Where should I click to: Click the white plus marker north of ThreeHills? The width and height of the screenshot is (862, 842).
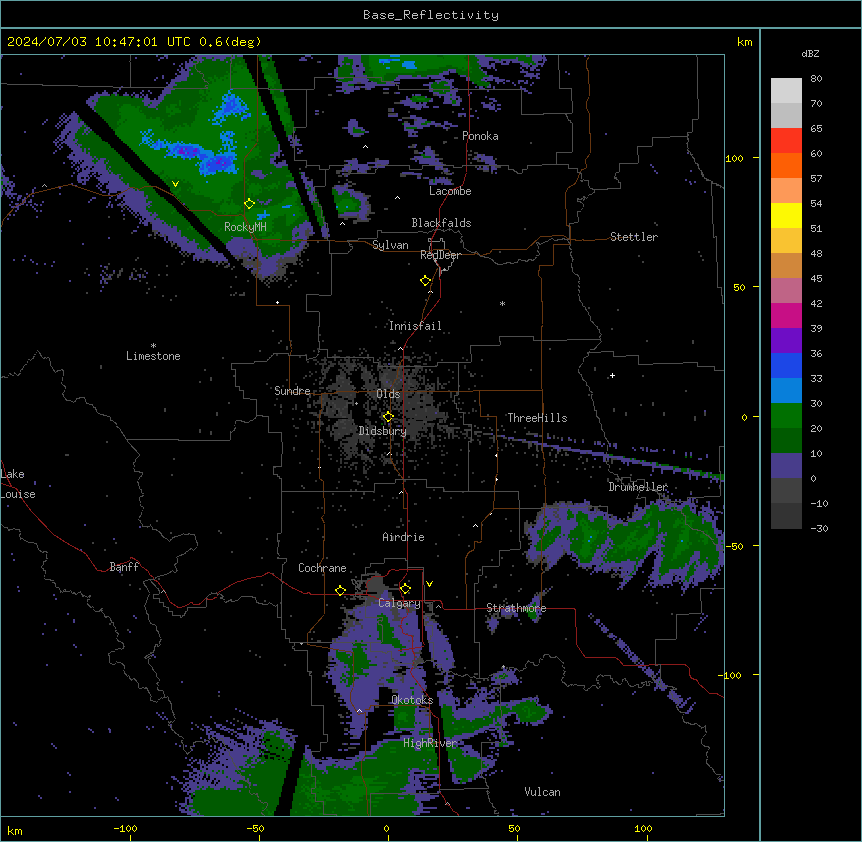(612, 375)
